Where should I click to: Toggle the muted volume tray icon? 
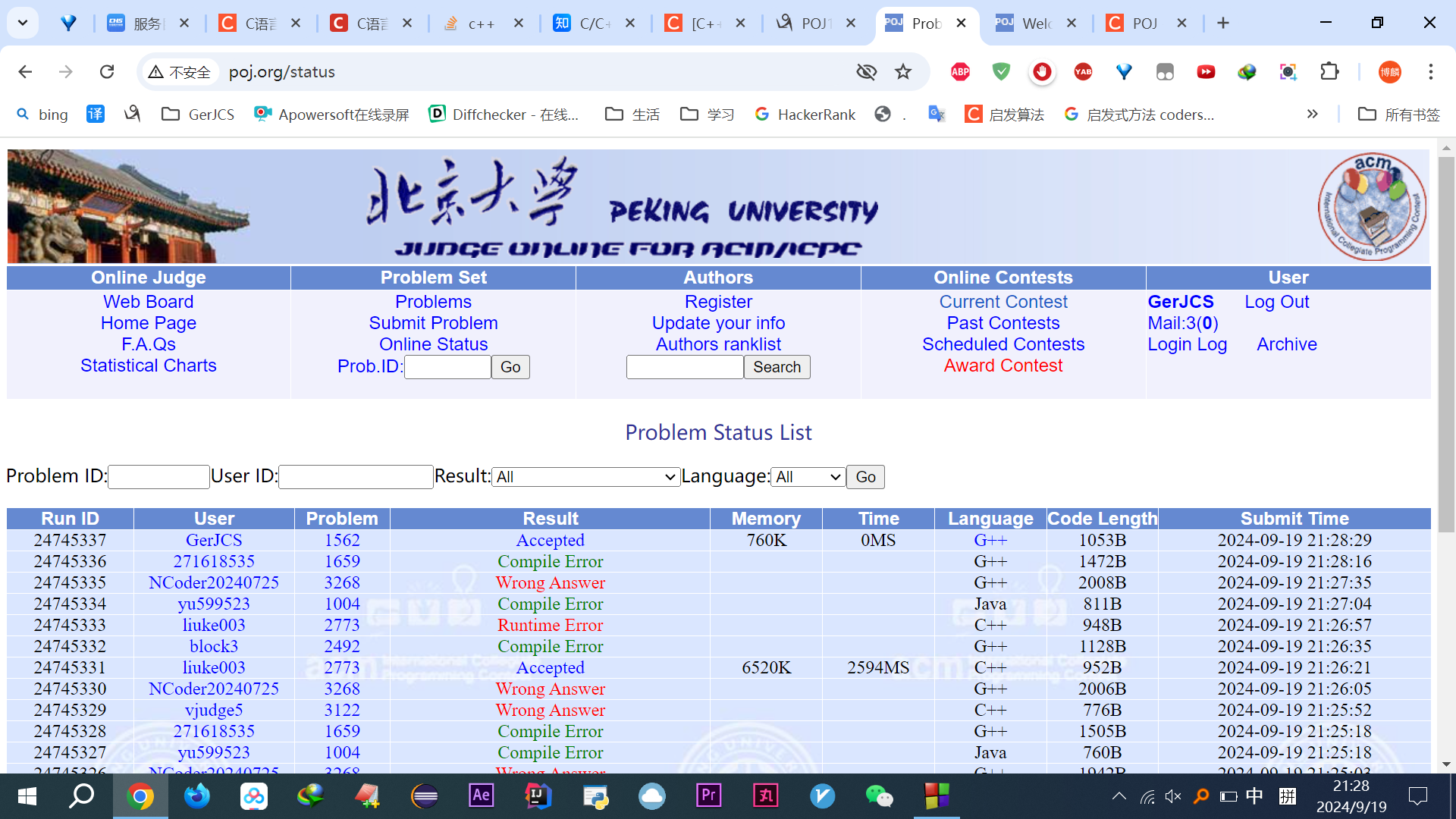(1173, 796)
